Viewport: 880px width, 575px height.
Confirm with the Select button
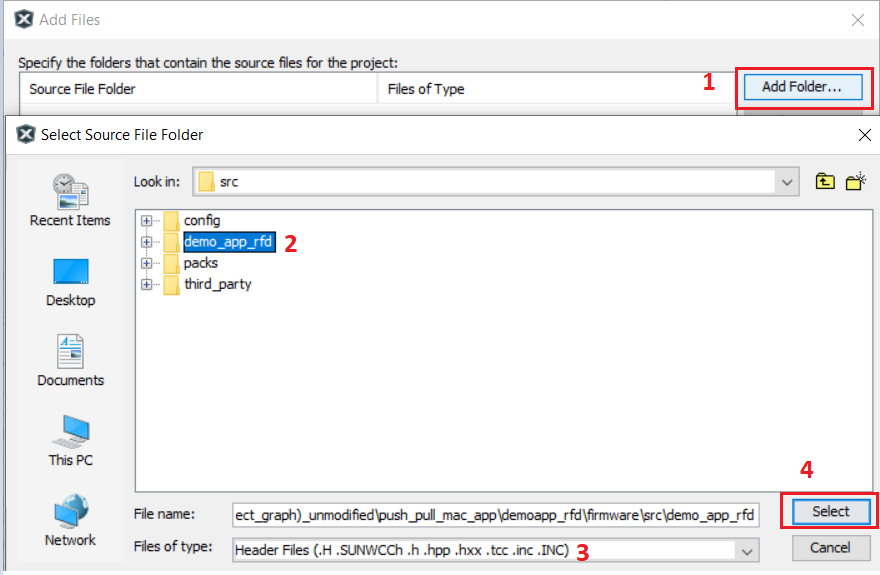tap(831, 512)
